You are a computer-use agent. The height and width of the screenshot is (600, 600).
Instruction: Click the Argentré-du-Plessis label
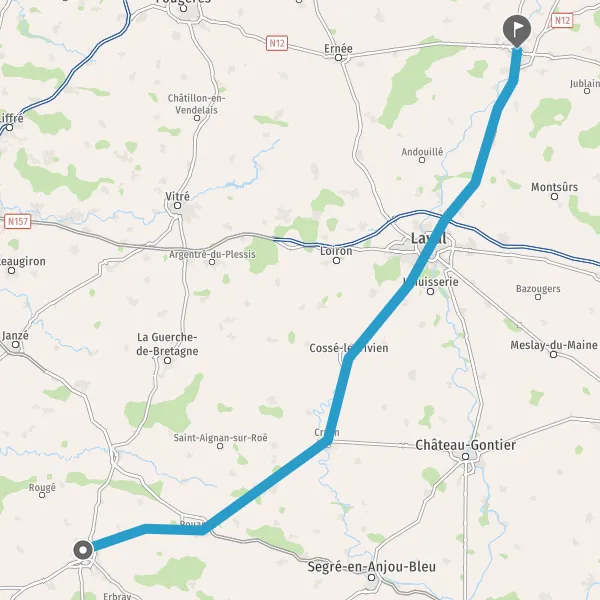(x=212, y=254)
